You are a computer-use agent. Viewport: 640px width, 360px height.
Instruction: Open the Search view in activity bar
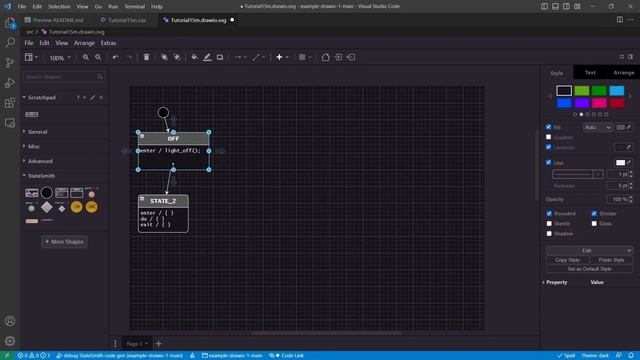coord(10,42)
